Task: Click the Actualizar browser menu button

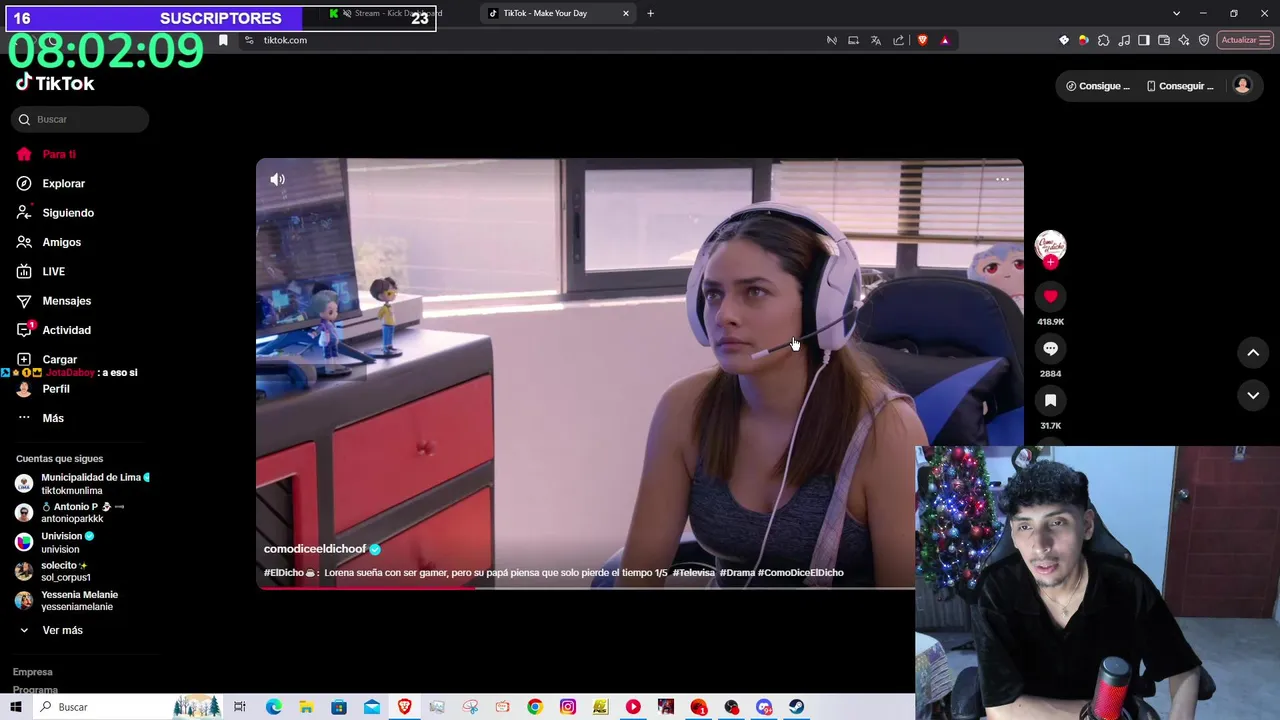Action: 1245,40
